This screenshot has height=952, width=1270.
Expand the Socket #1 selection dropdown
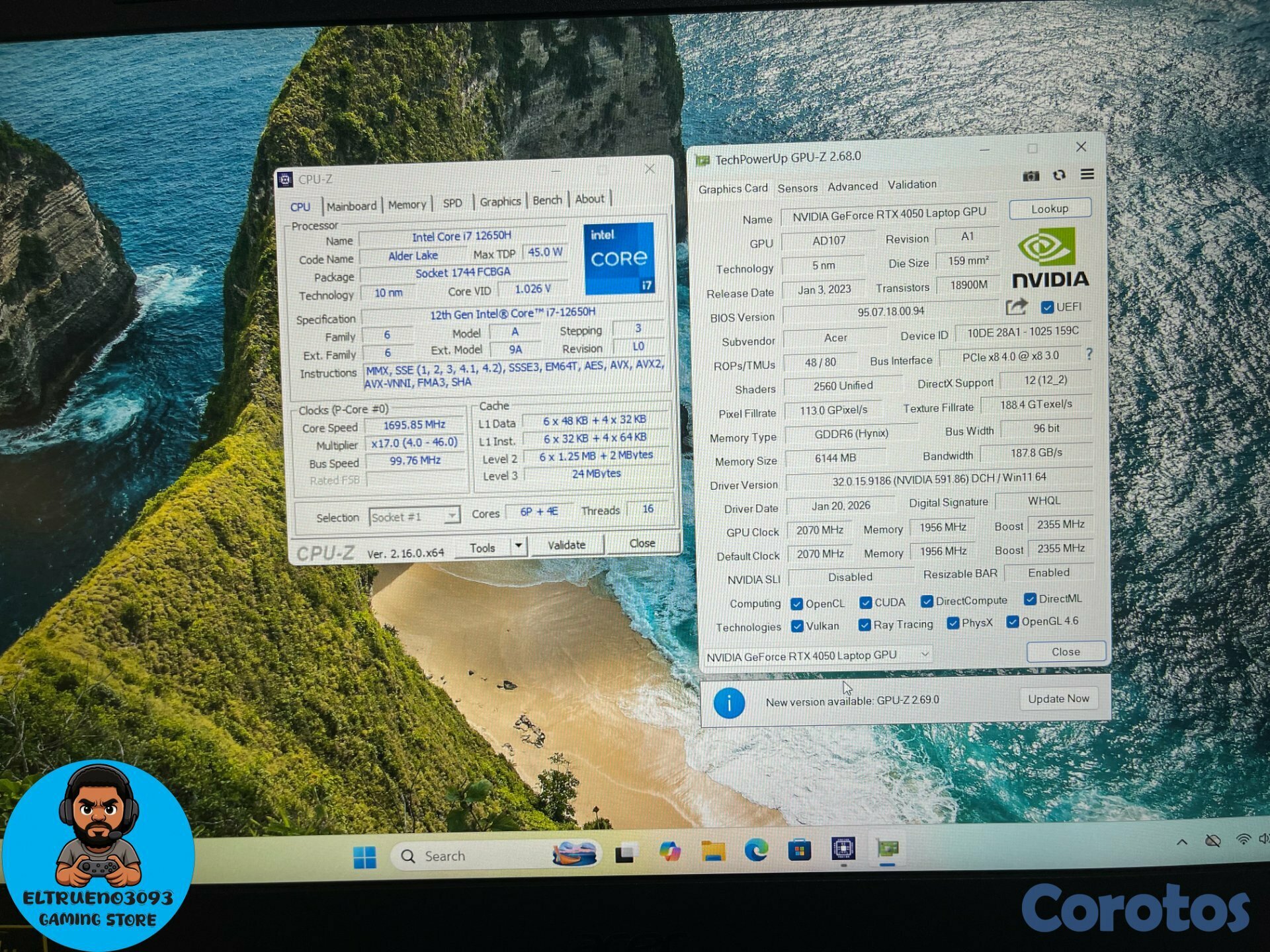coord(452,515)
